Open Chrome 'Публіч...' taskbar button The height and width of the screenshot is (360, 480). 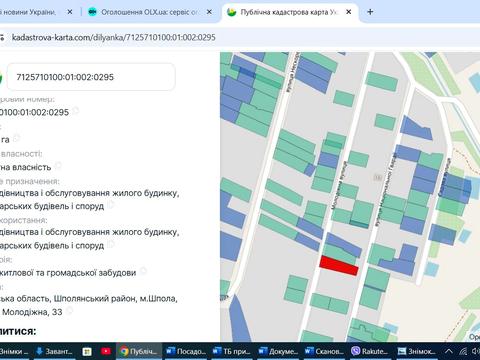point(139,351)
